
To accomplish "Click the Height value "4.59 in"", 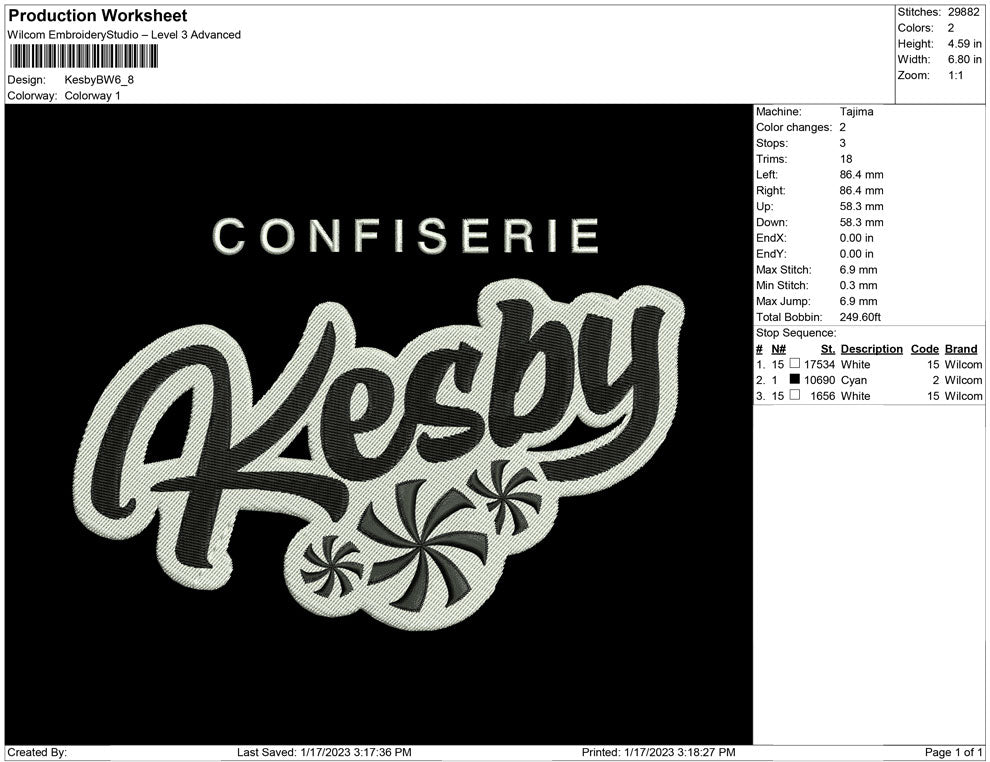I will [x=964, y=44].
